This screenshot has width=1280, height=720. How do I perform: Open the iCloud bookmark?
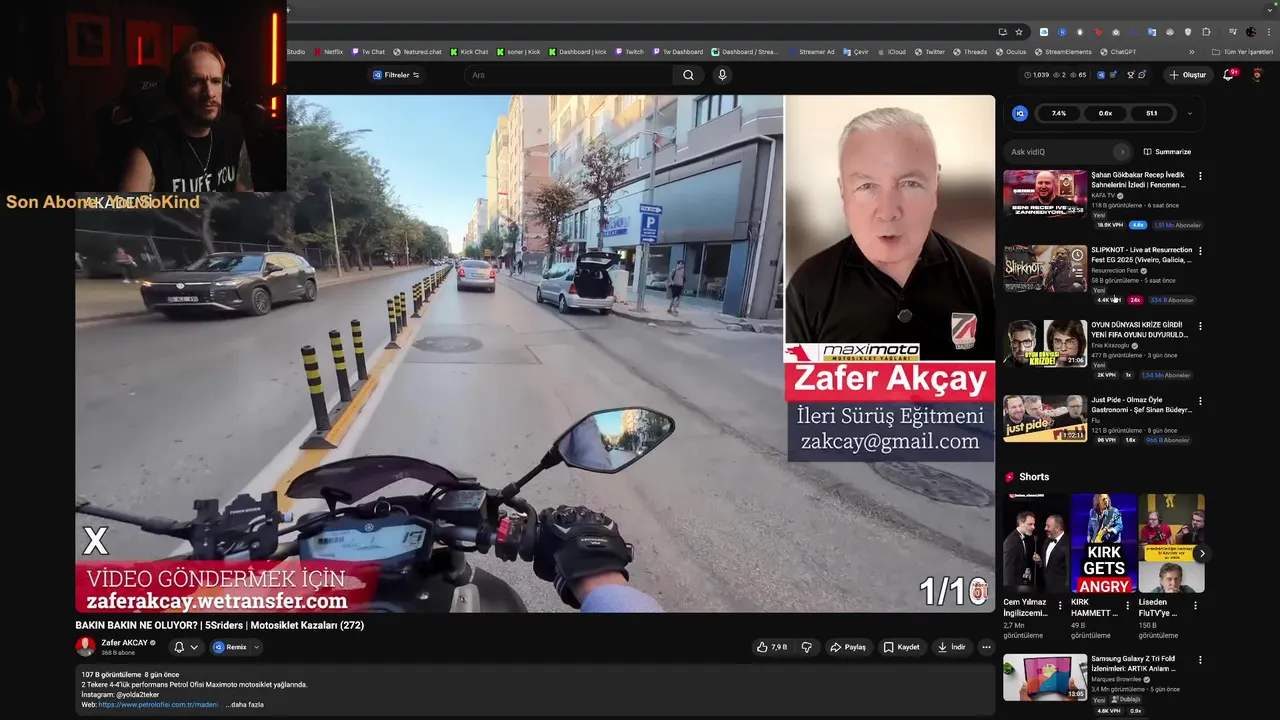point(891,52)
